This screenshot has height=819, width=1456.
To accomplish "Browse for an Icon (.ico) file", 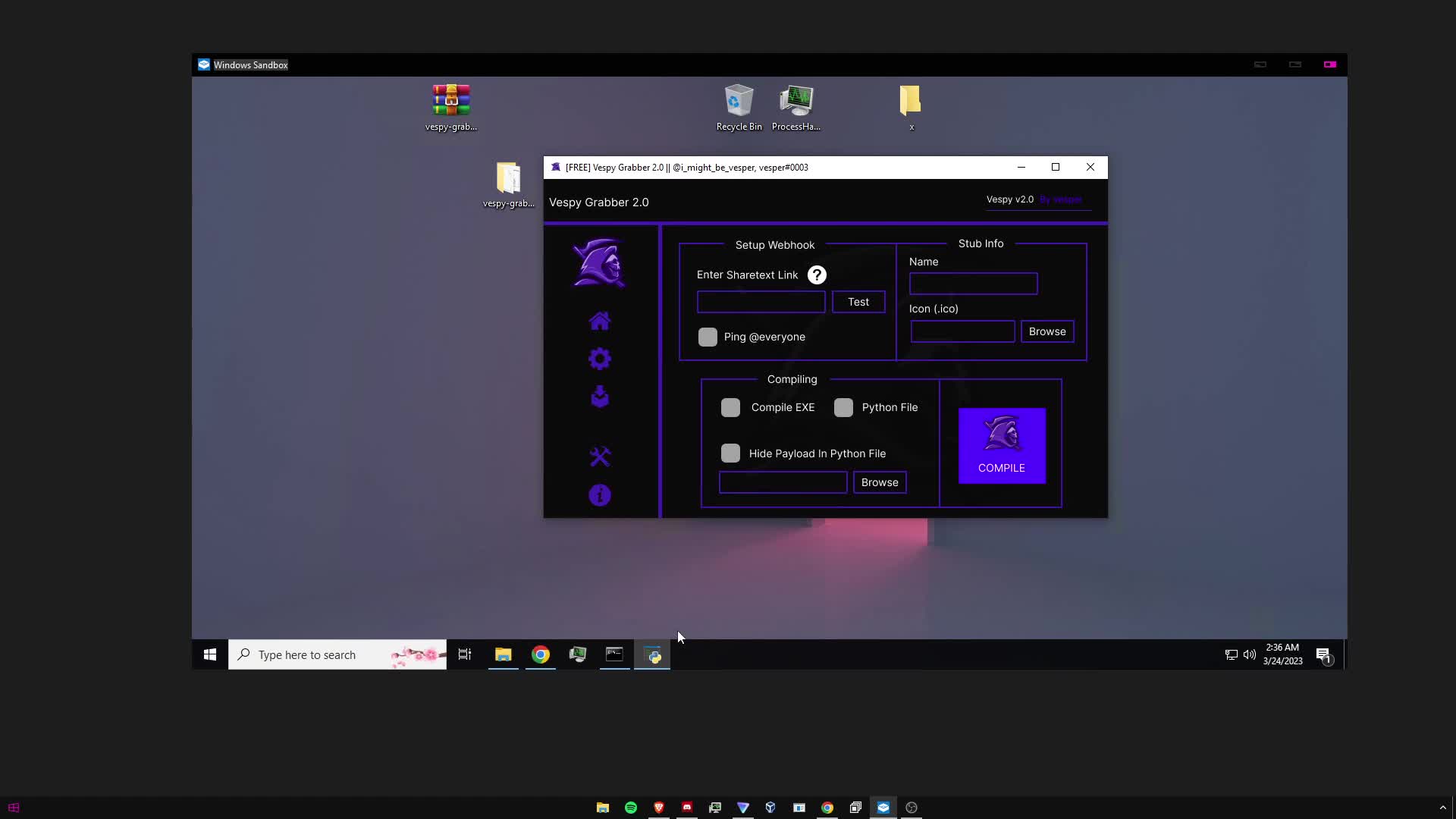I will tap(1047, 331).
